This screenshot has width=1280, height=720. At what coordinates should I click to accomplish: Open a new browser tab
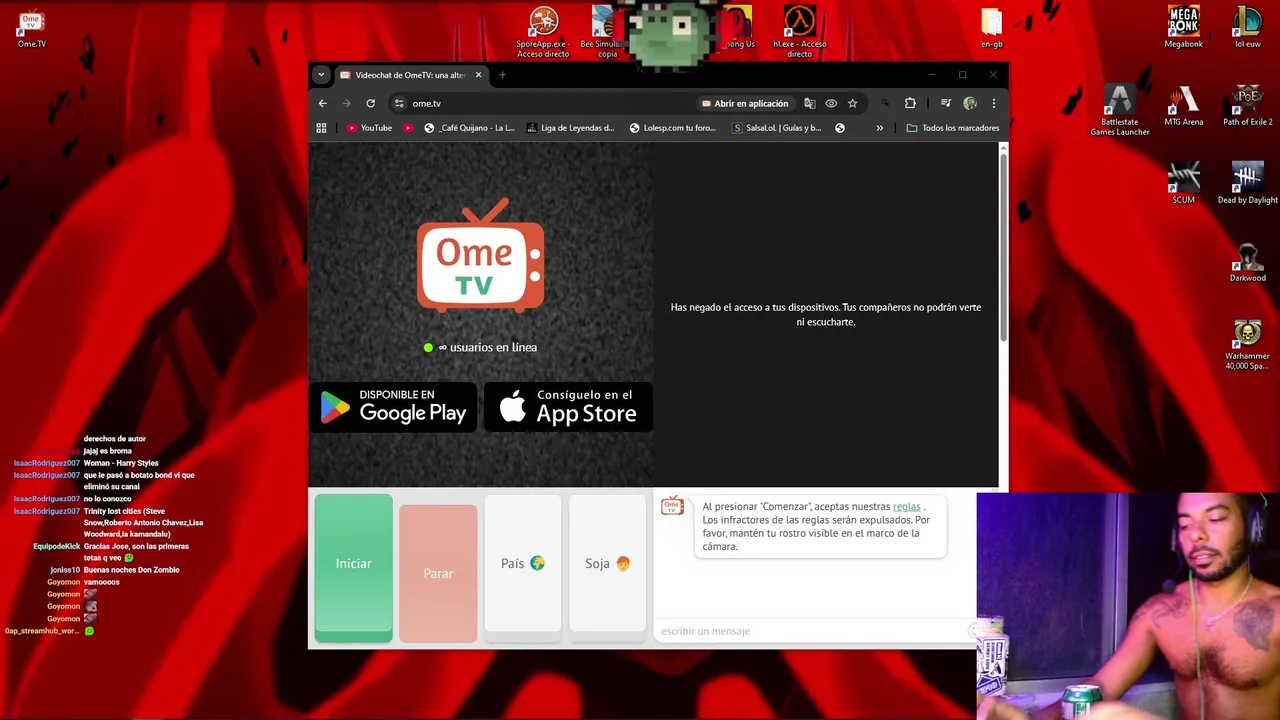[502, 75]
